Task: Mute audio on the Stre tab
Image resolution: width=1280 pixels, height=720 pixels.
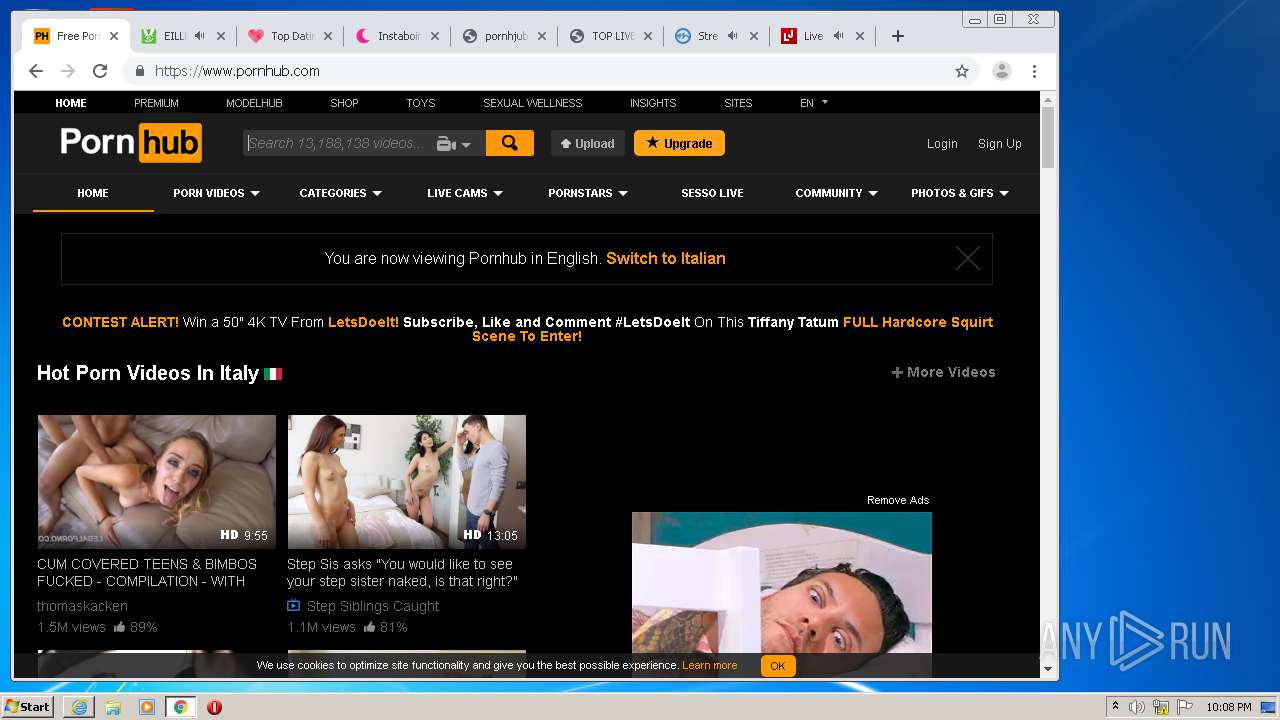Action: [x=733, y=36]
